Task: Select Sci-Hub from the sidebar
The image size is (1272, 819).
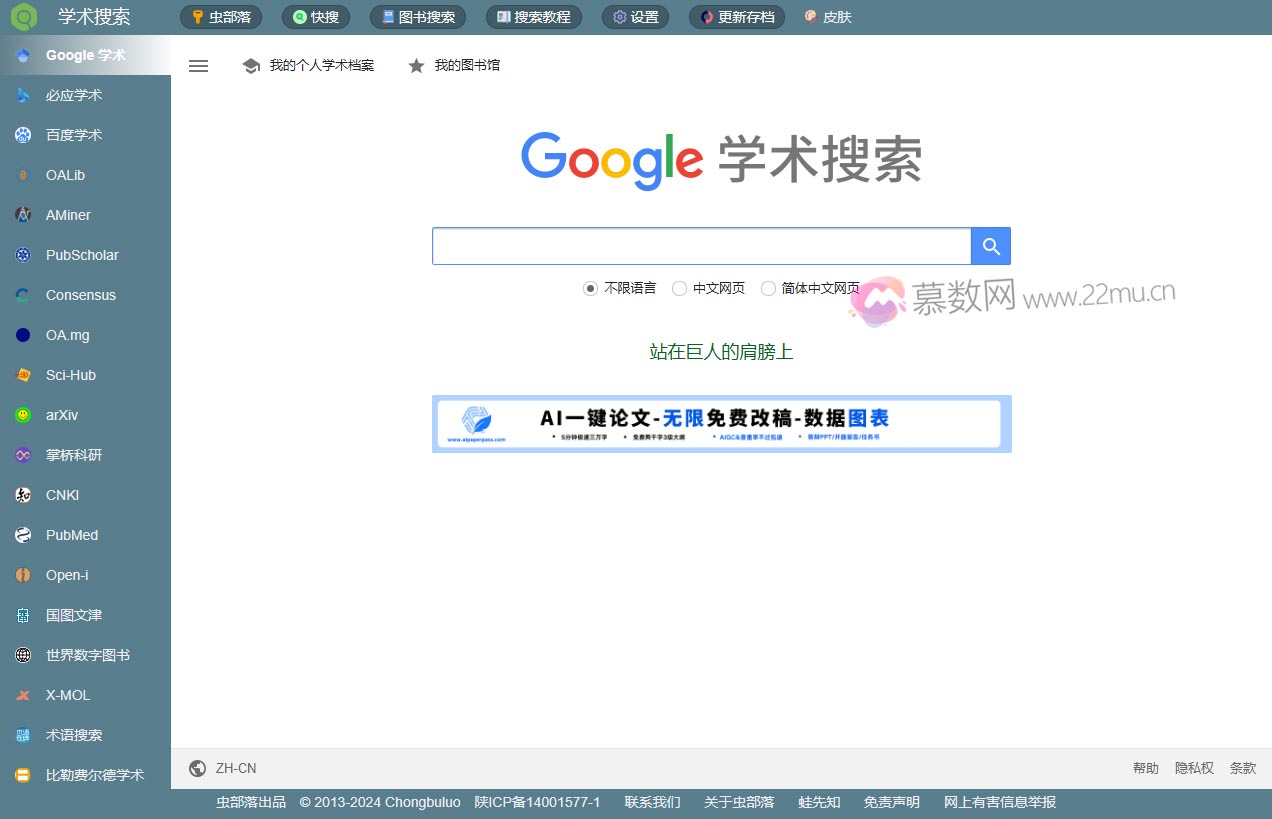Action: click(69, 375)
